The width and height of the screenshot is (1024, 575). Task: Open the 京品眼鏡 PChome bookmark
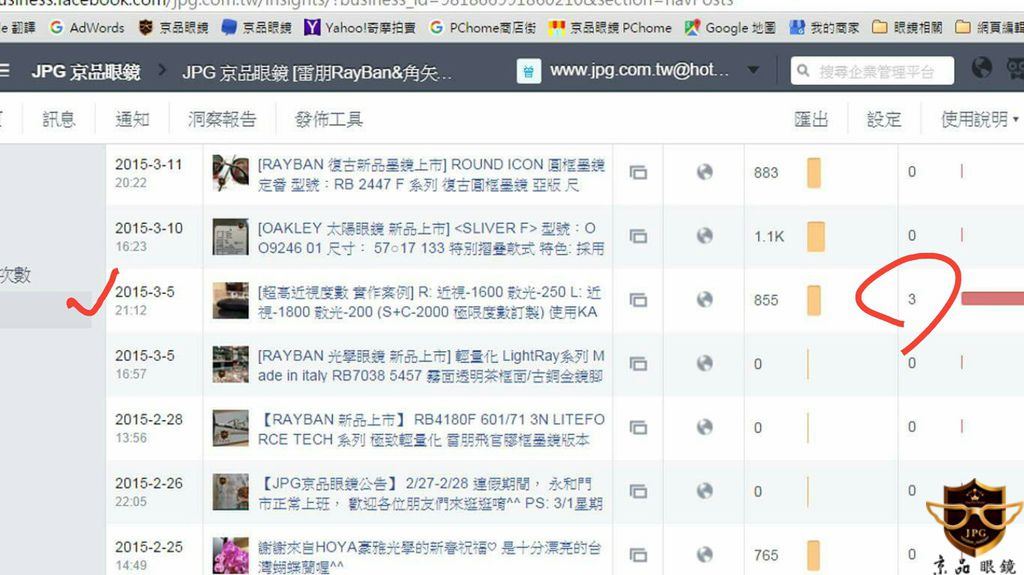[x=611, y=27]
